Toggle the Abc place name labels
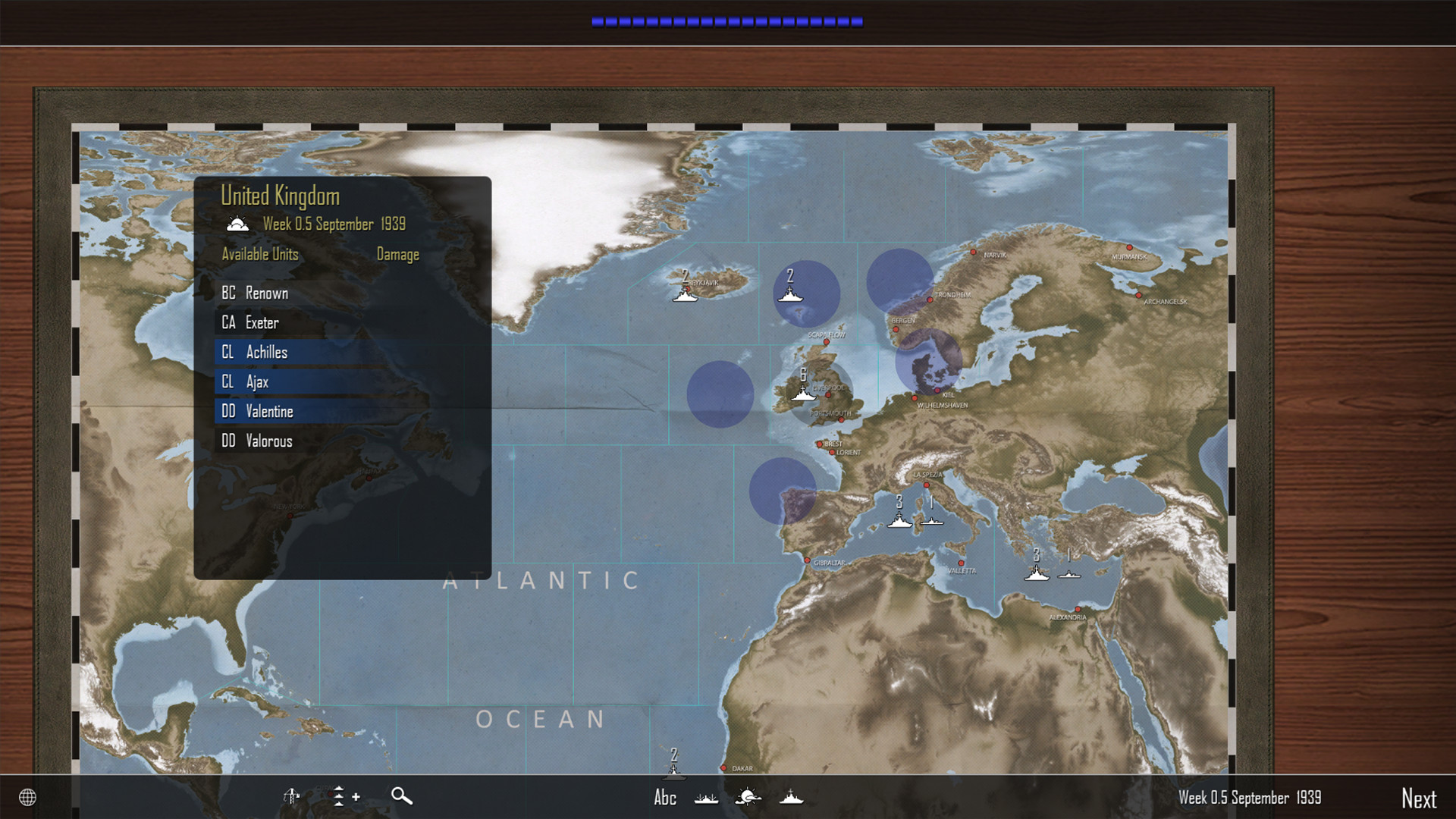The width and height of the screenshot is (1456, 819). 665,797
